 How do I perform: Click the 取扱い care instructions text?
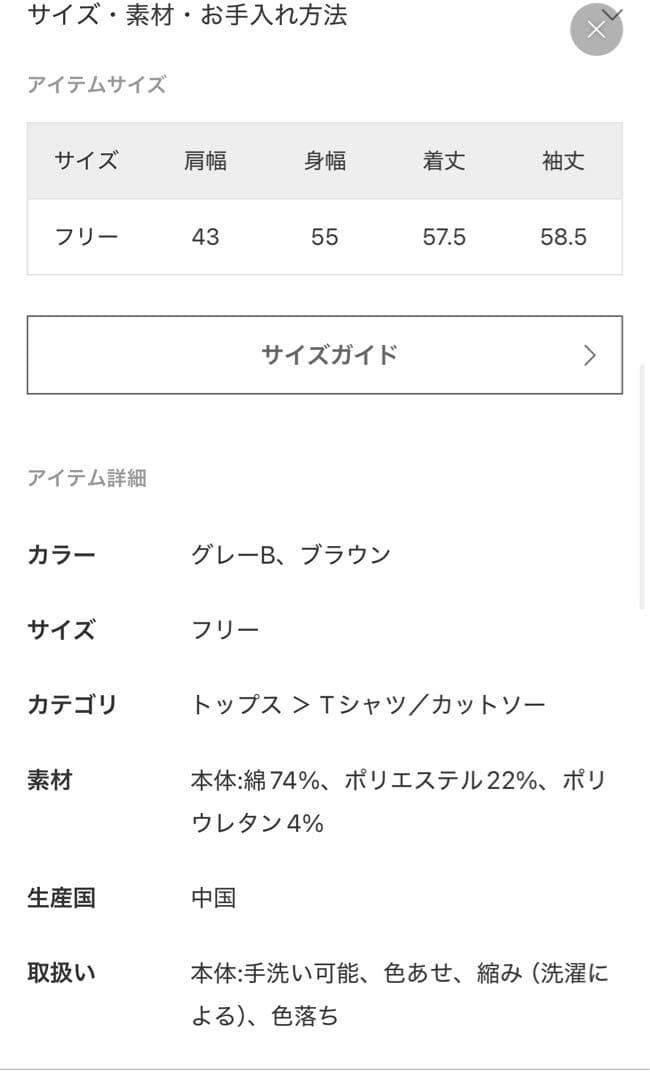tap(61, 970)
